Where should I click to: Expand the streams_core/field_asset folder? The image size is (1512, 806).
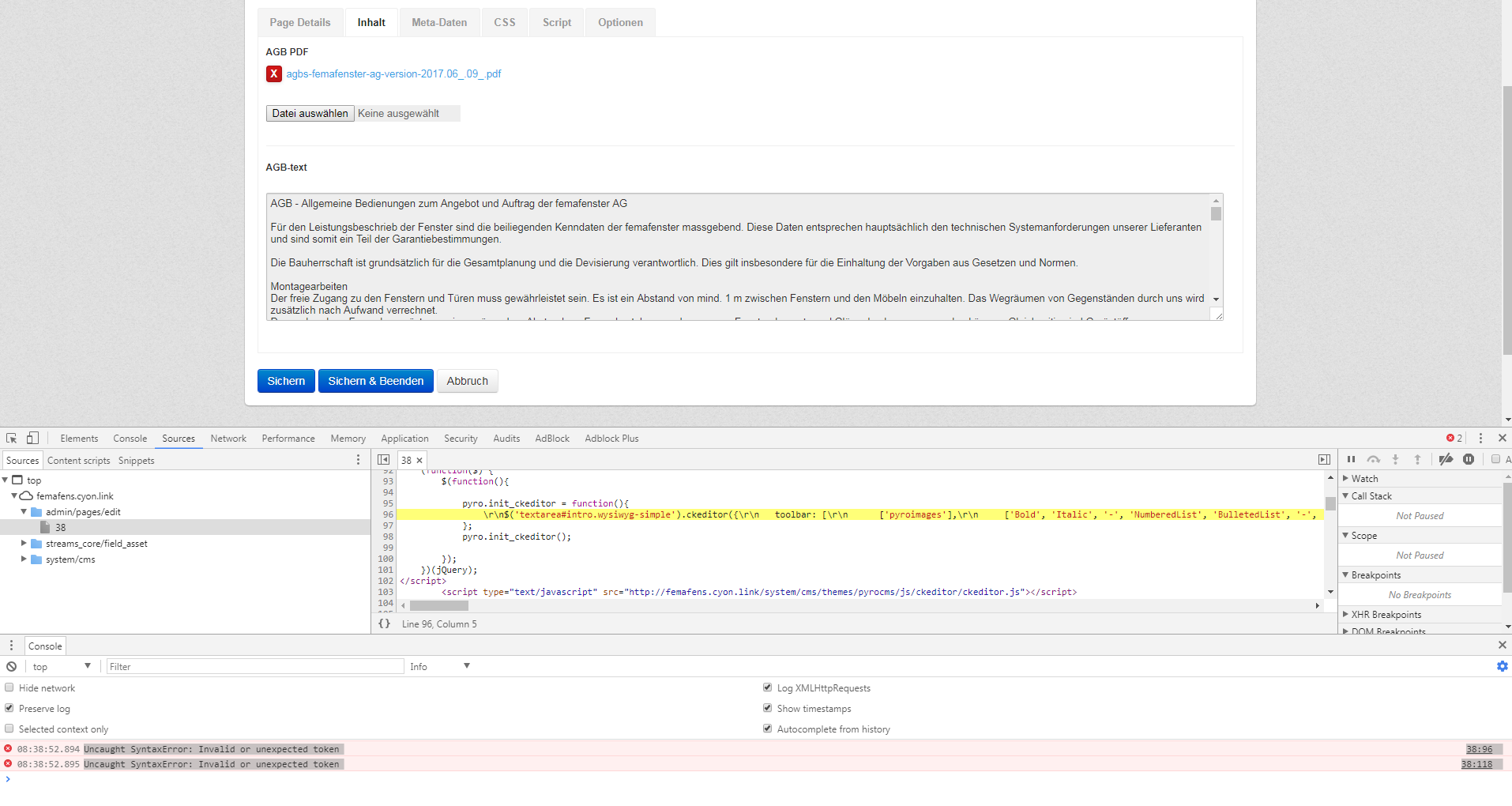click(x=24, y=543)
